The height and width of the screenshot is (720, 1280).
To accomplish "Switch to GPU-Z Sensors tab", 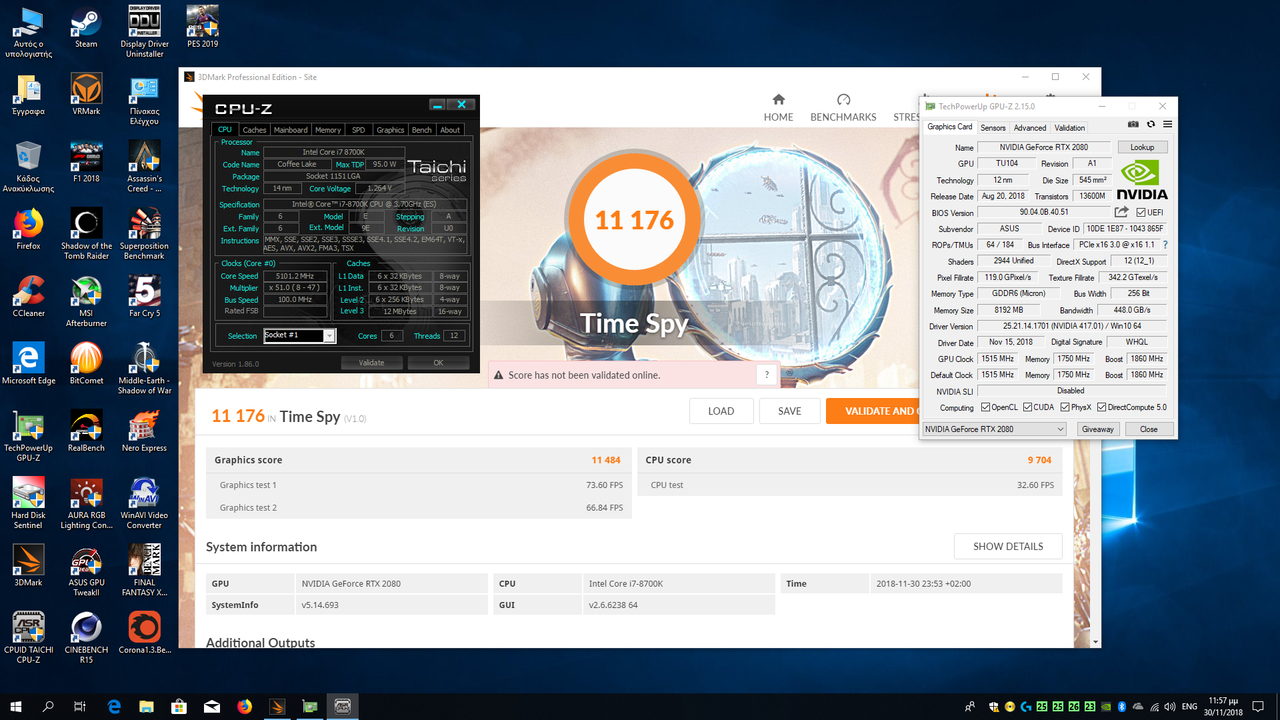I will 993,128.
